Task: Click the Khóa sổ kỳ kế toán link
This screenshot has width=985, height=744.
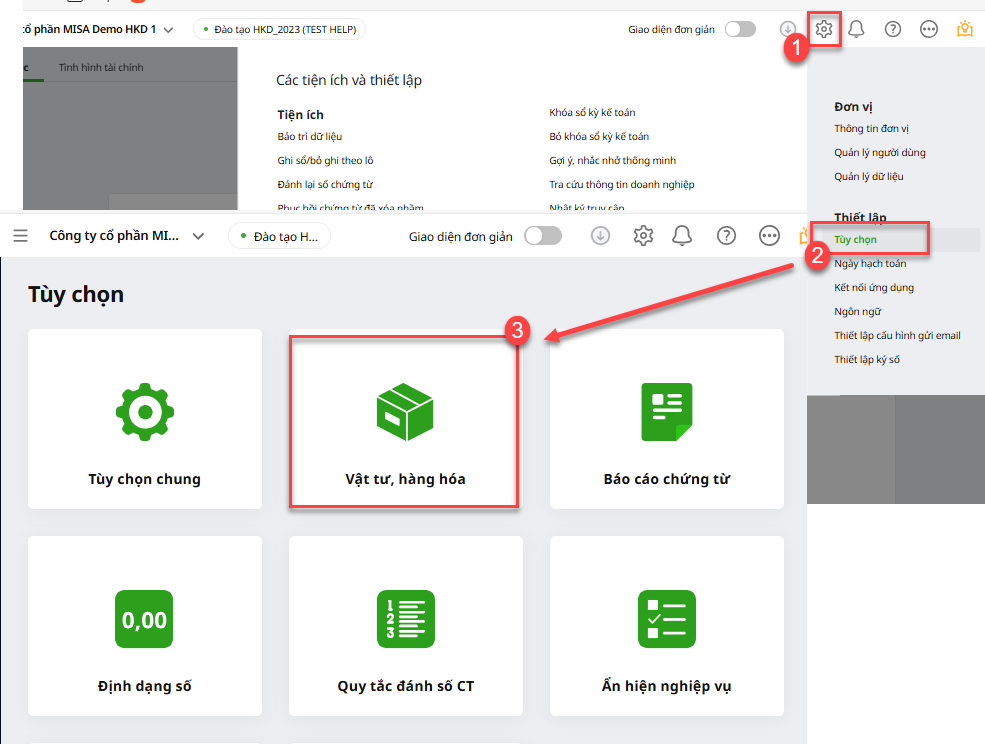Action: pos(592,113)
